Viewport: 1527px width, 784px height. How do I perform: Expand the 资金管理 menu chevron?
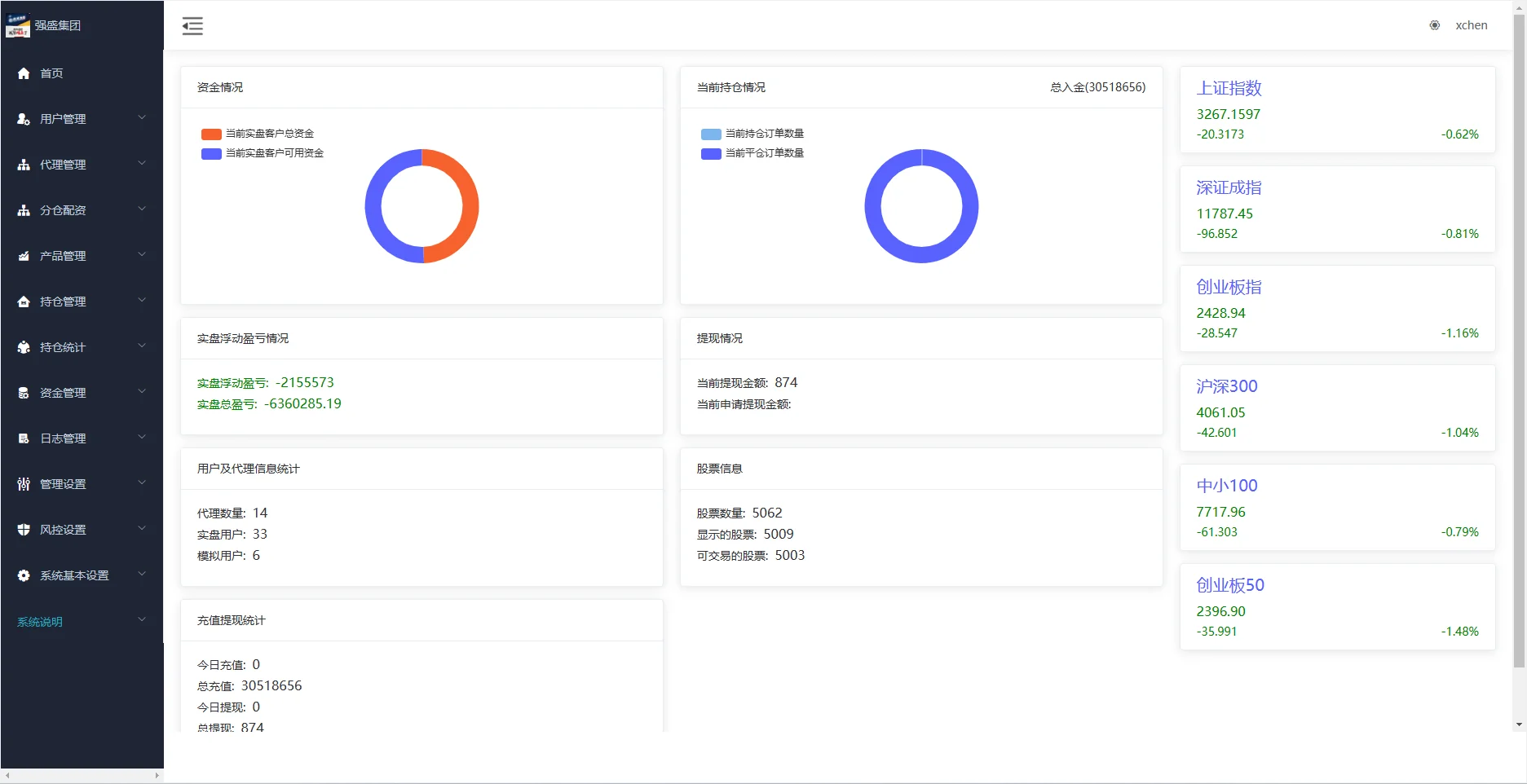pyautogui.click(x=142, y=392)
